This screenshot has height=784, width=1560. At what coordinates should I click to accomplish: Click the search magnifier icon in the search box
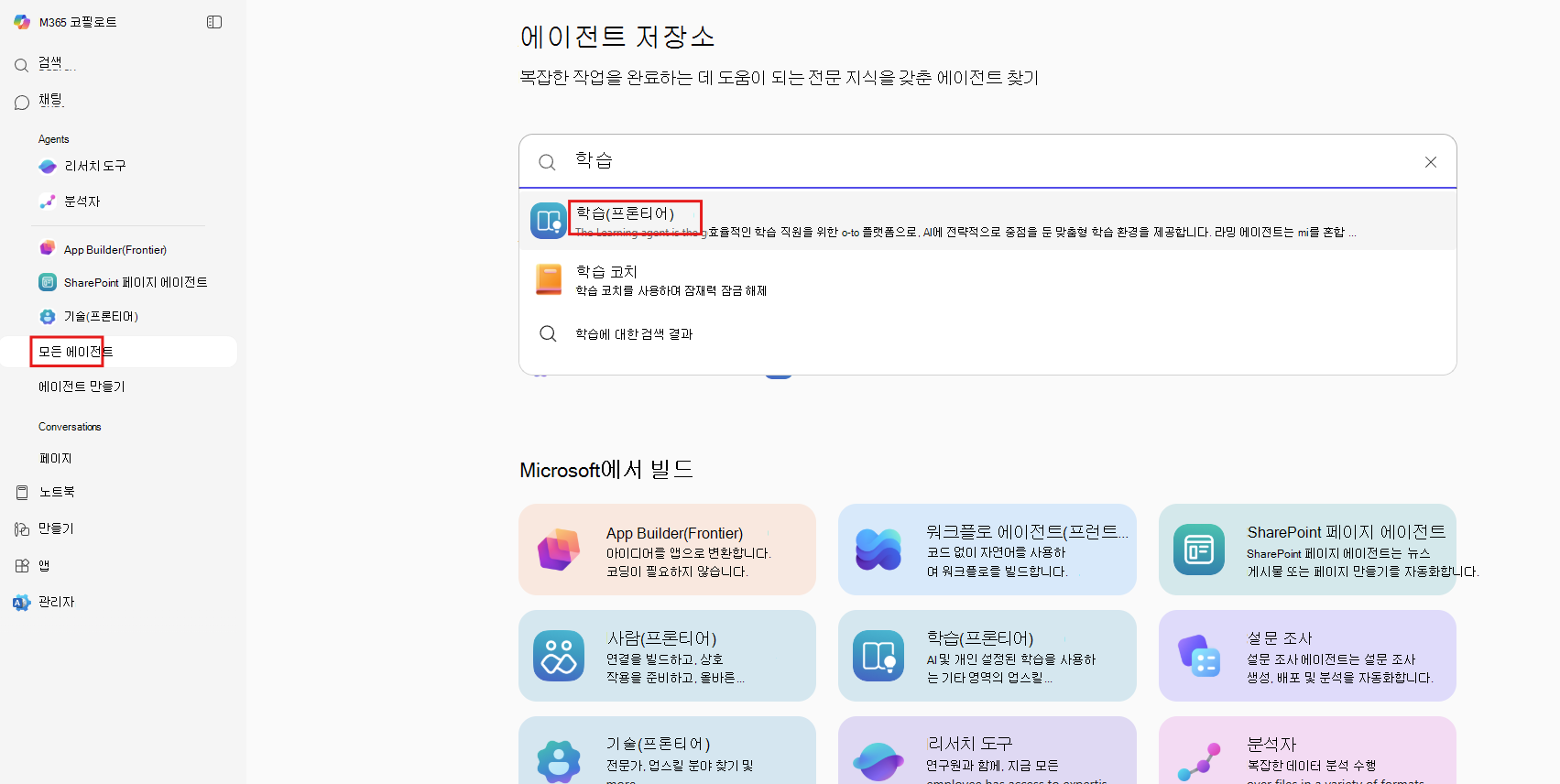[x=547, y=162]
